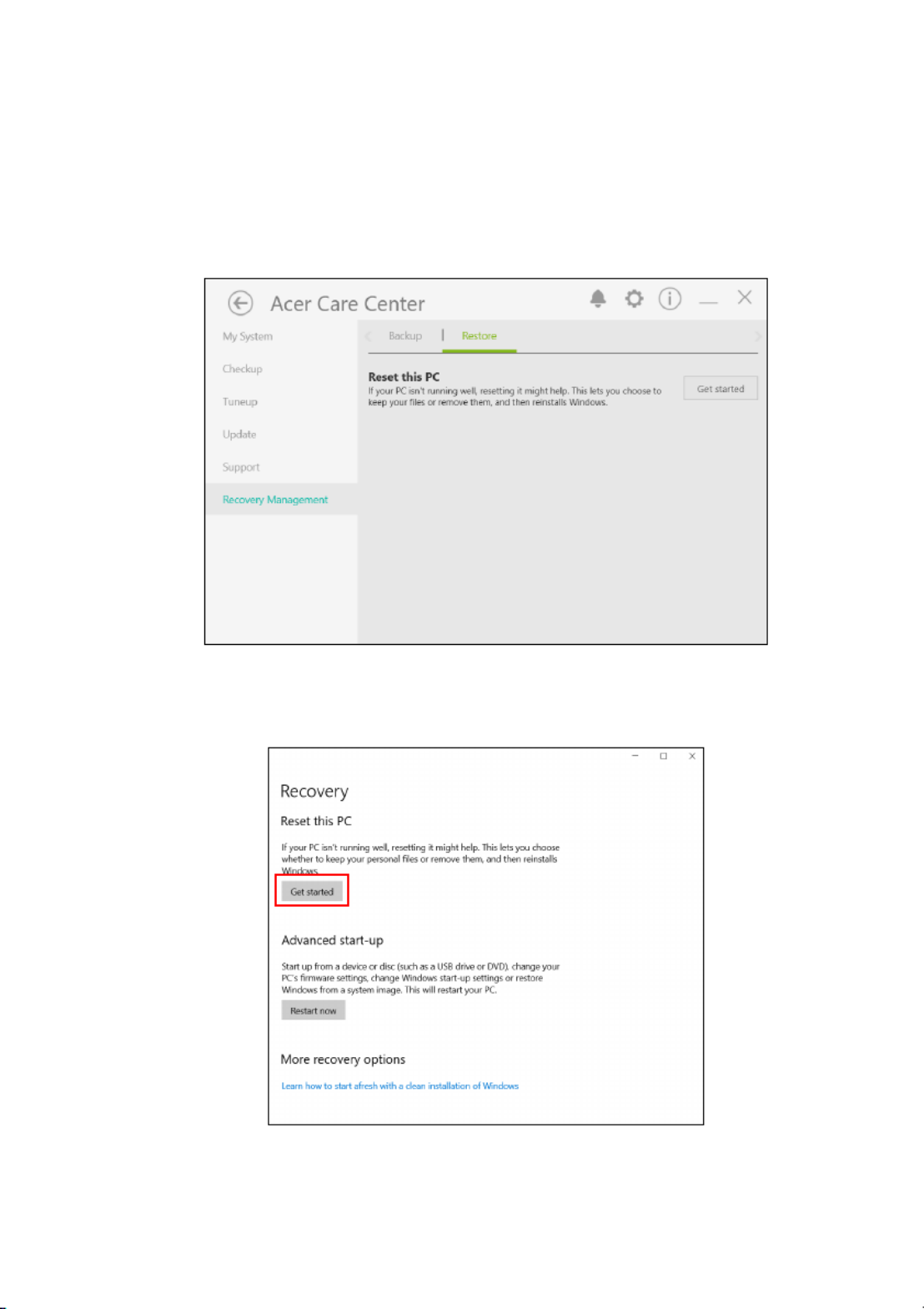Viewport: 924px width, 1309px height.
Task: Maximize the Recovery window
Action: pos(664,756)
